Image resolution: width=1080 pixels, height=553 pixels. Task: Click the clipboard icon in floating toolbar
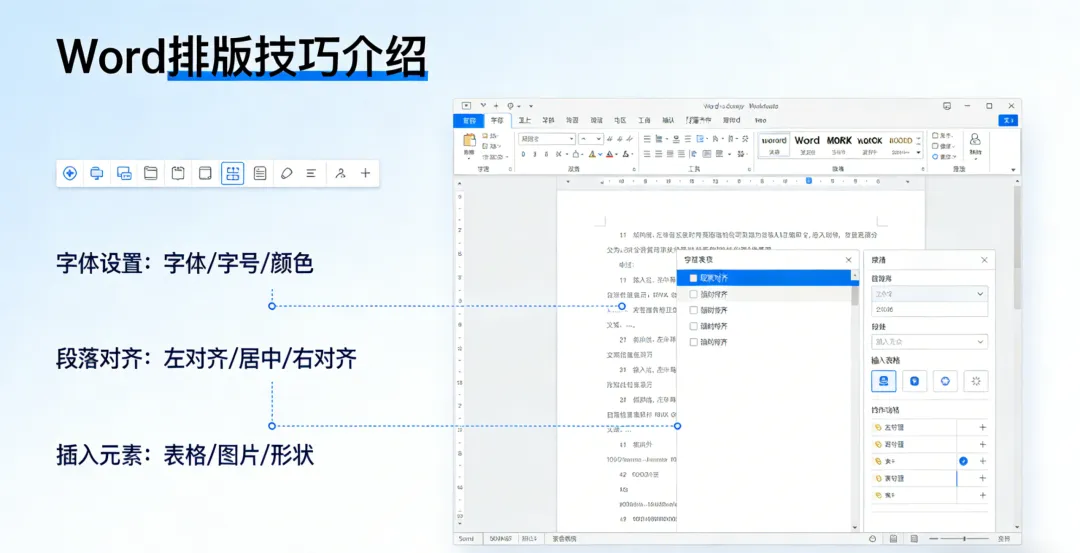pyautogui.click(x=178, y=174)
